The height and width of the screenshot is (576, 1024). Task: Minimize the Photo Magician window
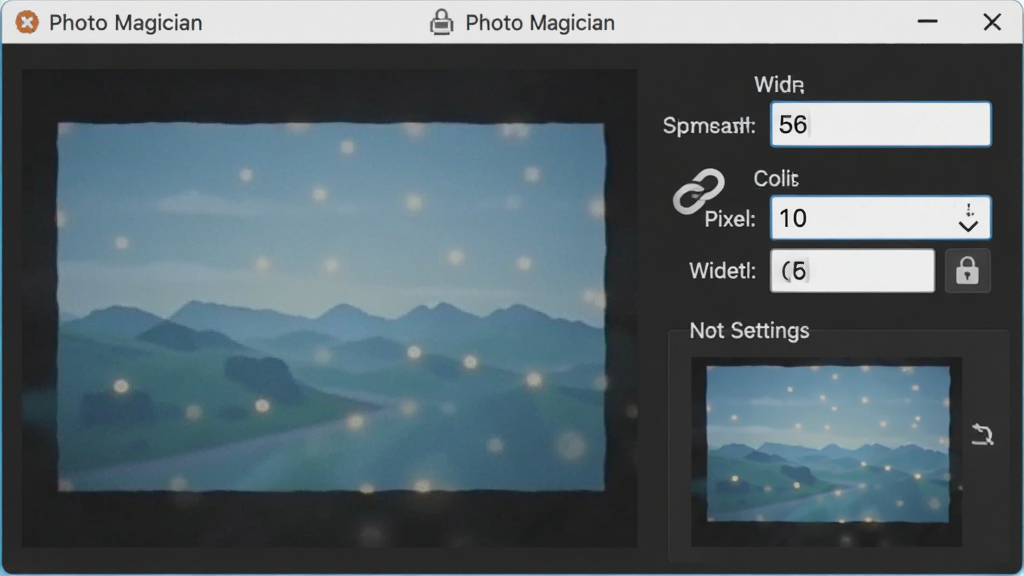[927, 22]
